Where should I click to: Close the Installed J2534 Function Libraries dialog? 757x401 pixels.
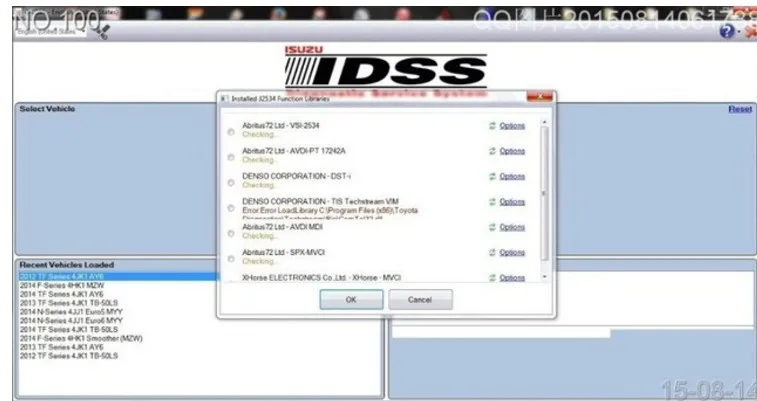[540, 97]
